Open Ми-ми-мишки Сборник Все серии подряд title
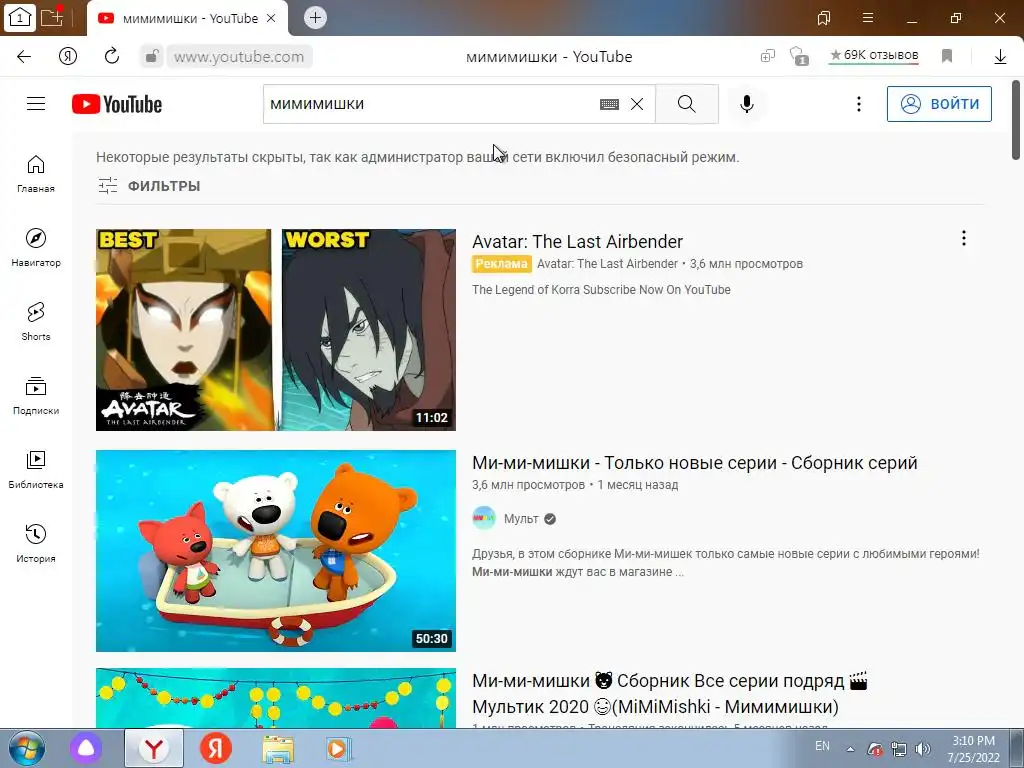Image resolution: width=1024 pixels, height=768 pixels. click(670, 694)
